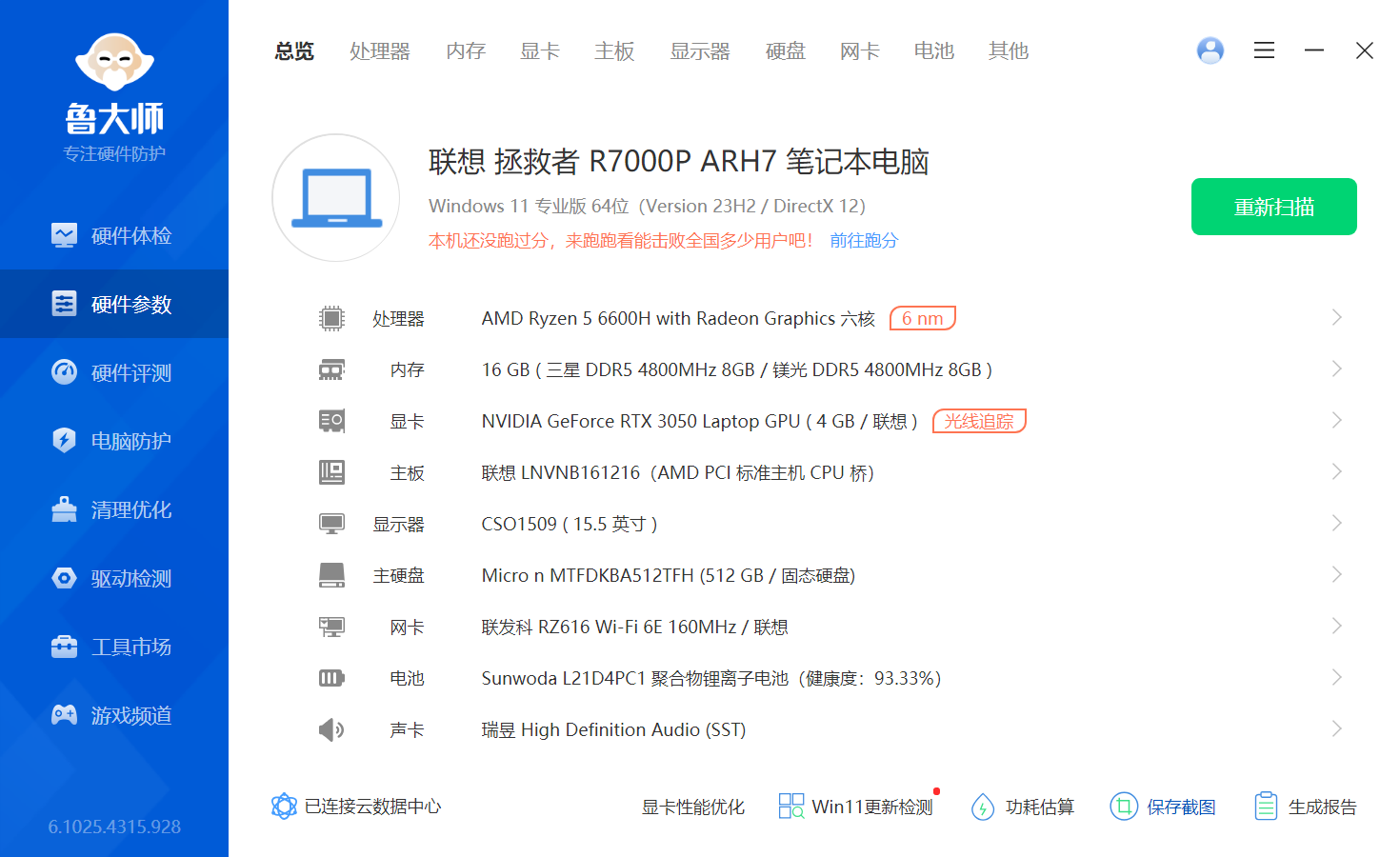The width and height of the screenshot is (1400, 857).
Task: Click the 生成报告 report icon
Action: pyautogui.click(x=1265, y=807)
